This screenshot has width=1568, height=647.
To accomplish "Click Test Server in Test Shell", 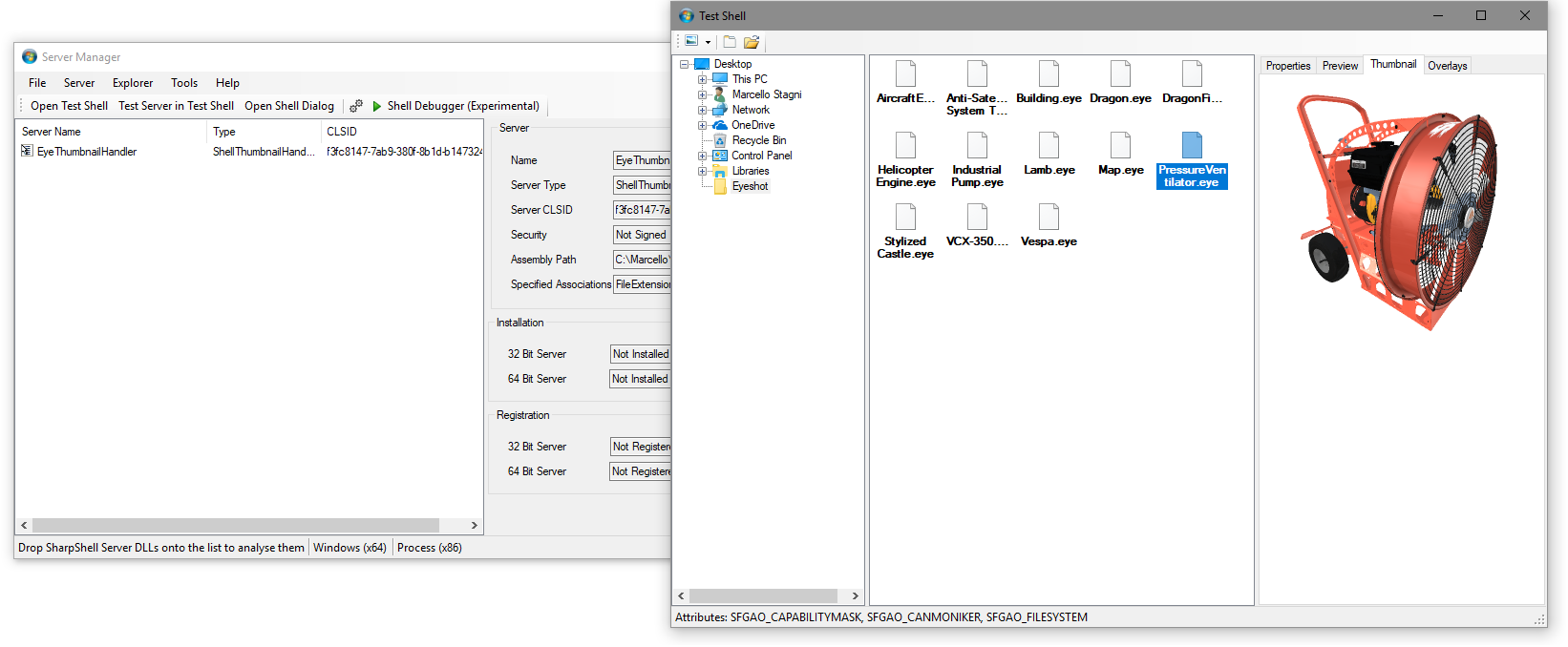I will point(176,106).
